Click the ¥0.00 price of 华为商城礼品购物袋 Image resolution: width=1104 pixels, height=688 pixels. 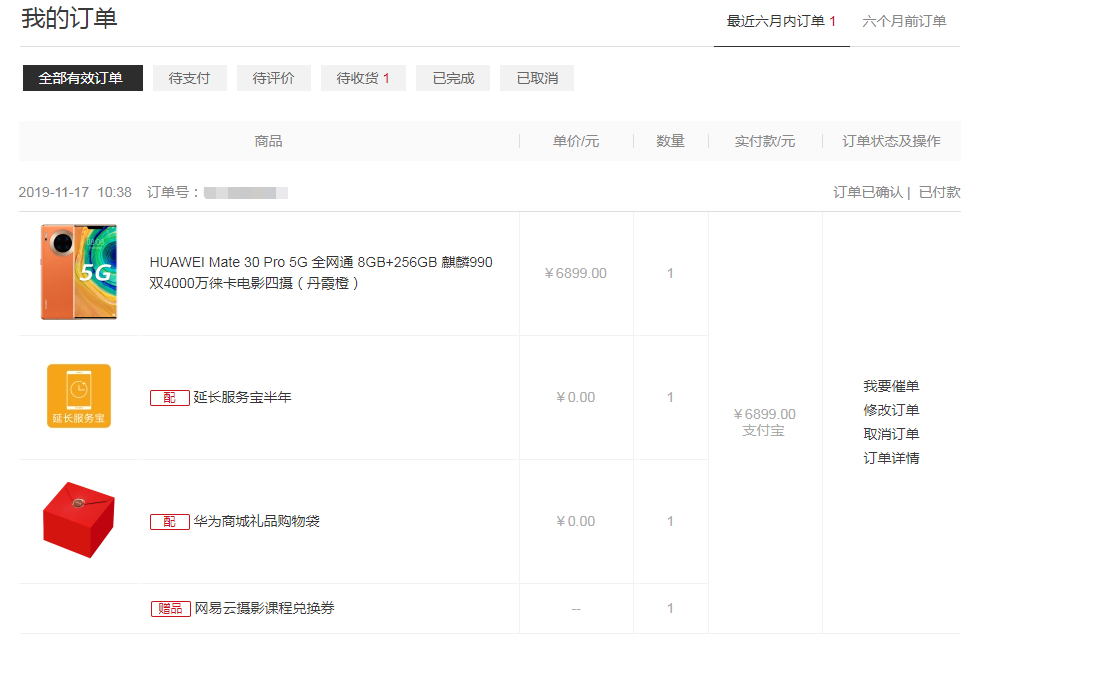[576, 521]
